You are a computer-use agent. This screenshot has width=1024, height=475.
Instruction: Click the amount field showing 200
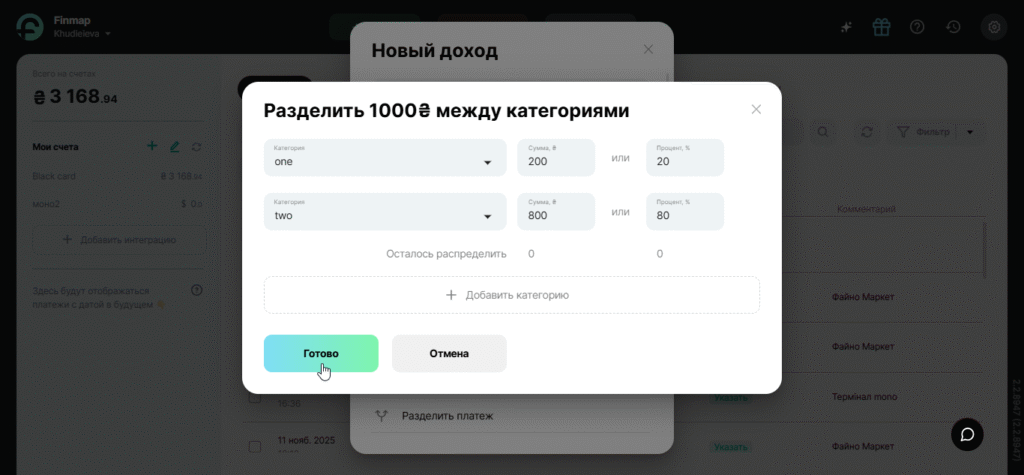[x=555, y=158]
